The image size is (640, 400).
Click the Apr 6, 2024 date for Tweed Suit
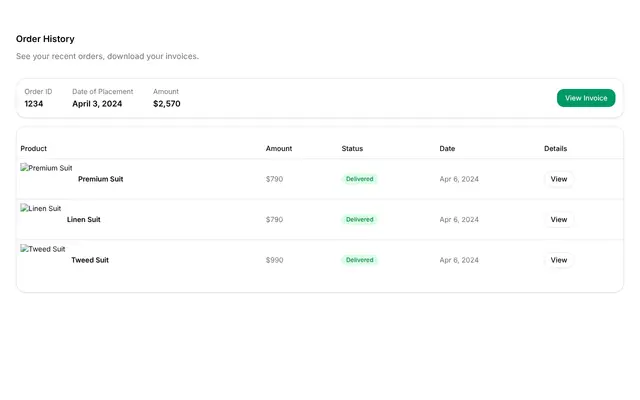459,260
